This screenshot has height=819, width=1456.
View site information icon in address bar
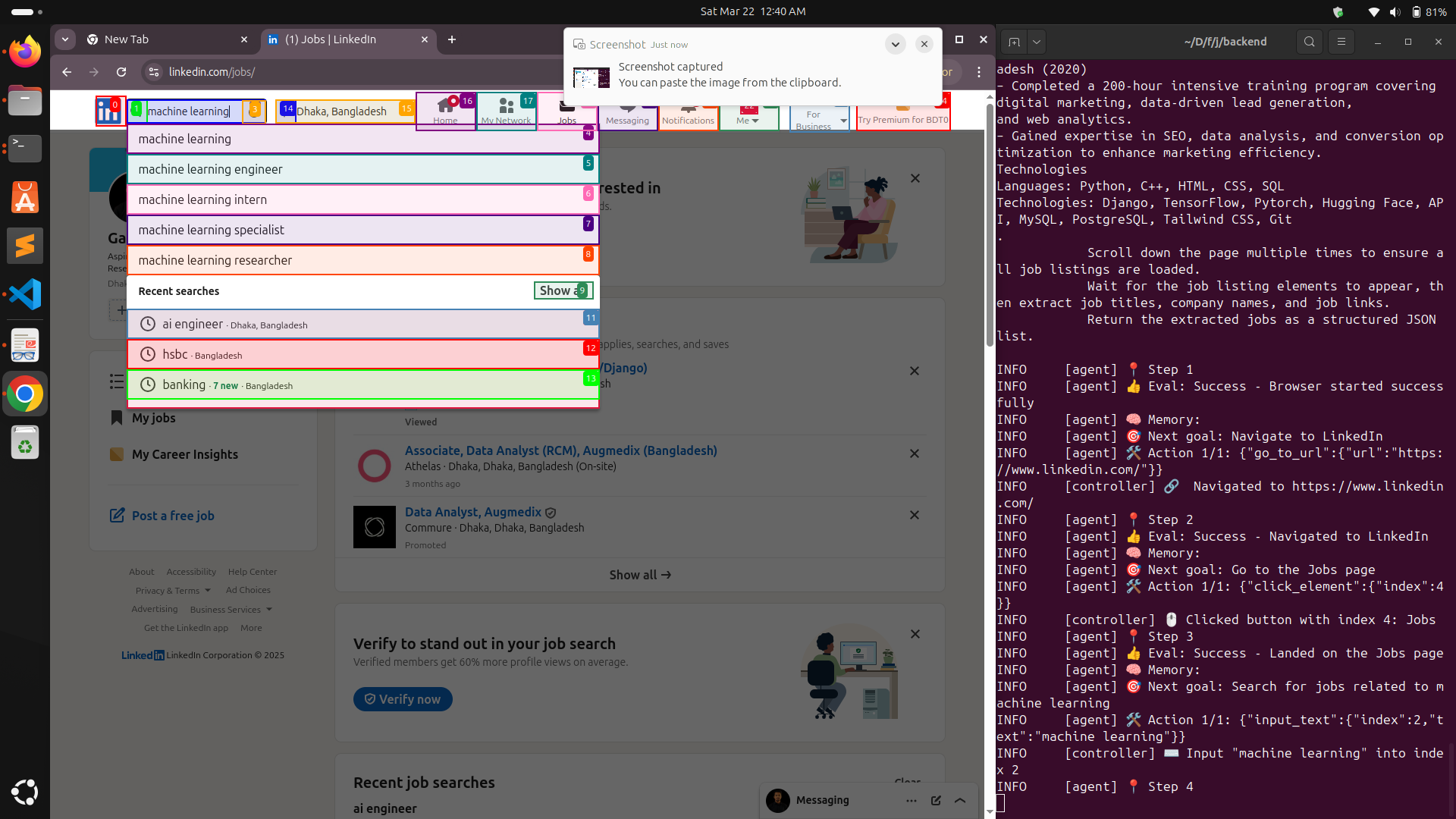click(154, 72)
